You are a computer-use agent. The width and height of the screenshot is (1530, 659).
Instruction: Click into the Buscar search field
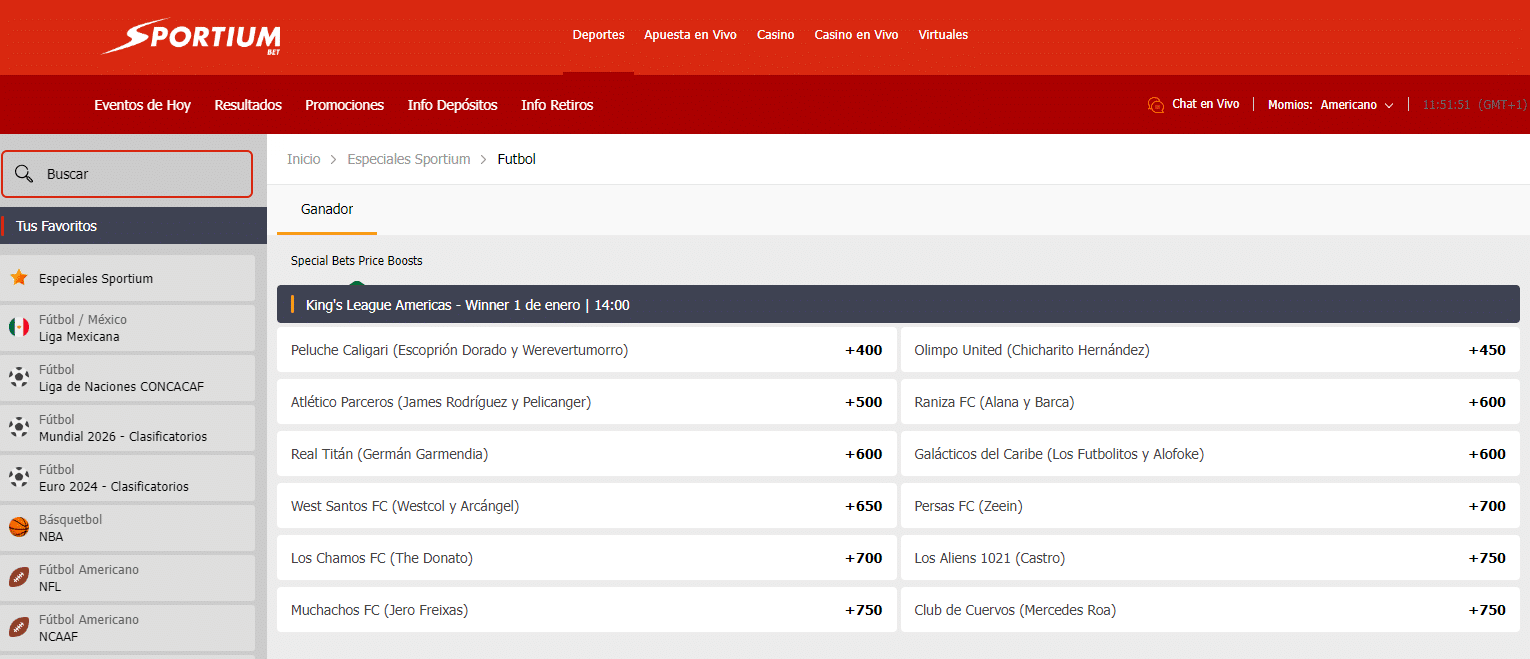pyautogui.click(x=140, y=174)
